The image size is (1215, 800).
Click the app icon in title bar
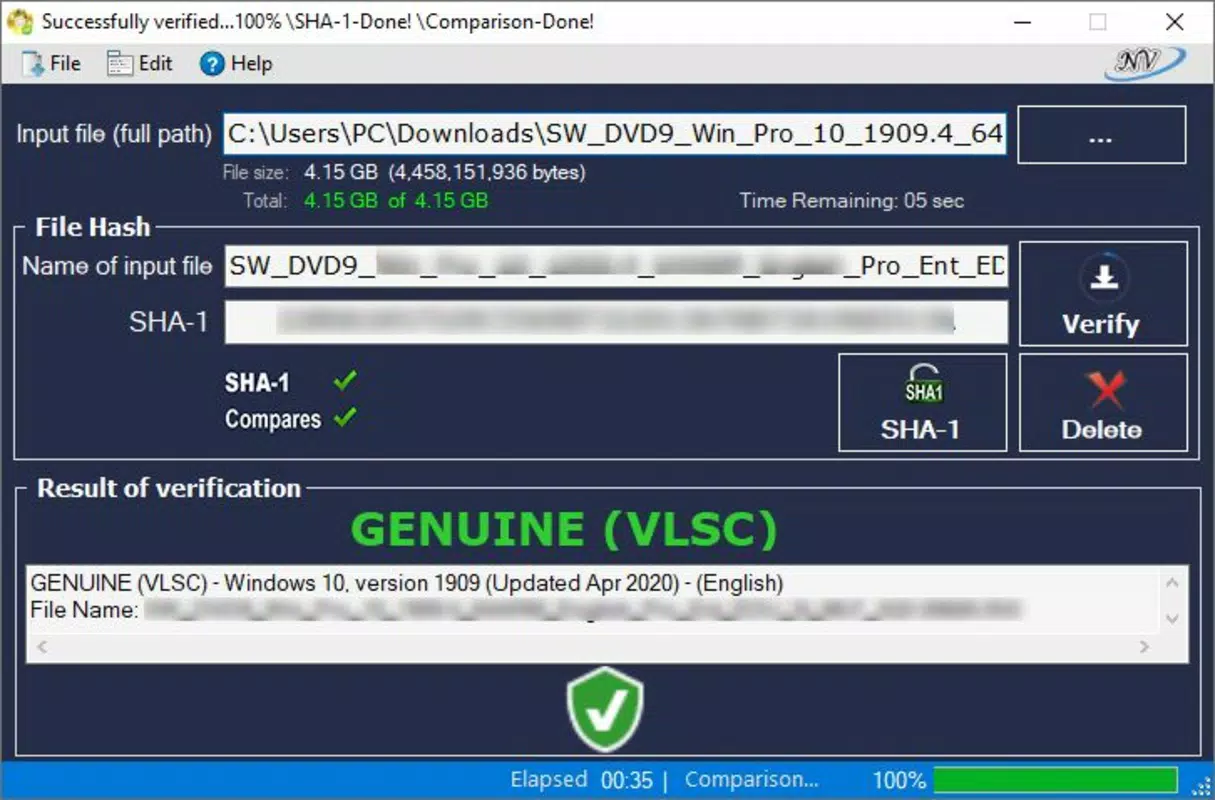pyautogui.click(x=20, y=21)
